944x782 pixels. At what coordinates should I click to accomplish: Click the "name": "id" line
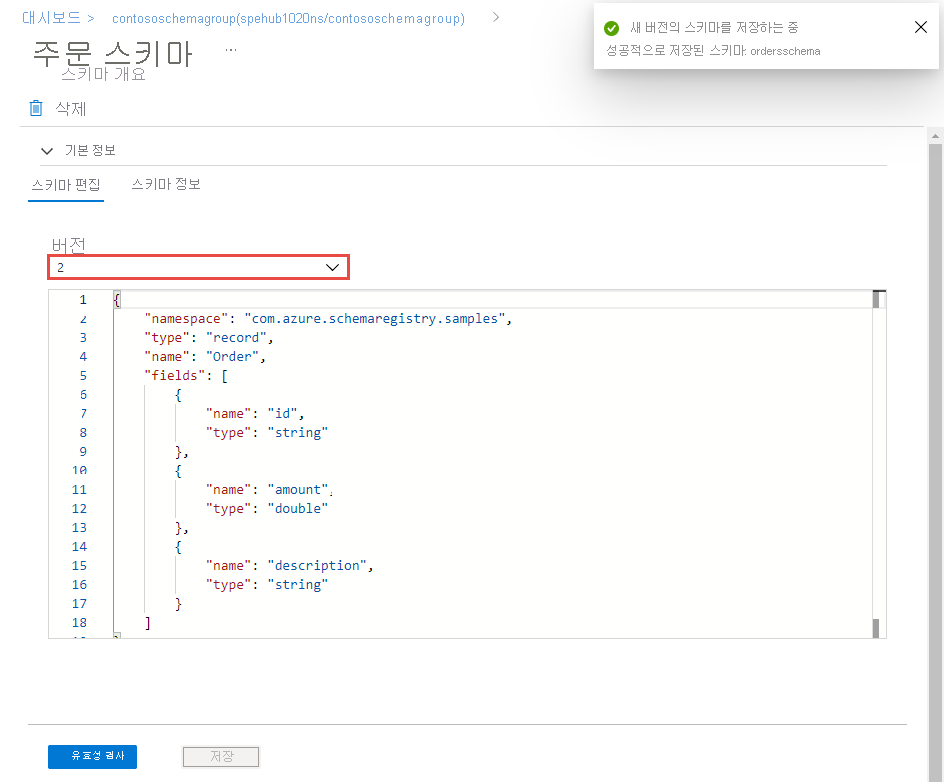point(255,414)
